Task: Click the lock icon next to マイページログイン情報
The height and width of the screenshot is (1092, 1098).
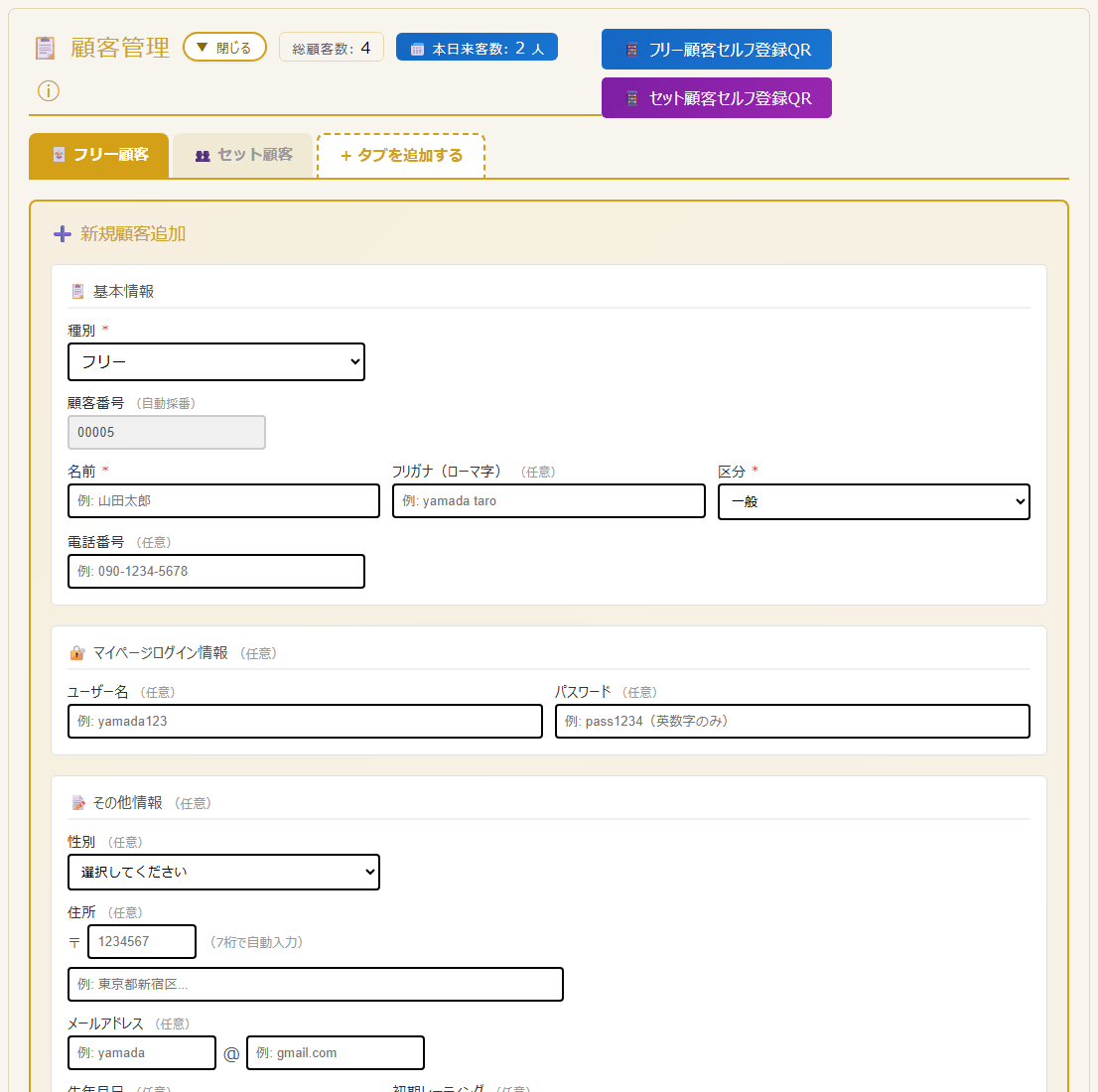Action: coord(77,653)
